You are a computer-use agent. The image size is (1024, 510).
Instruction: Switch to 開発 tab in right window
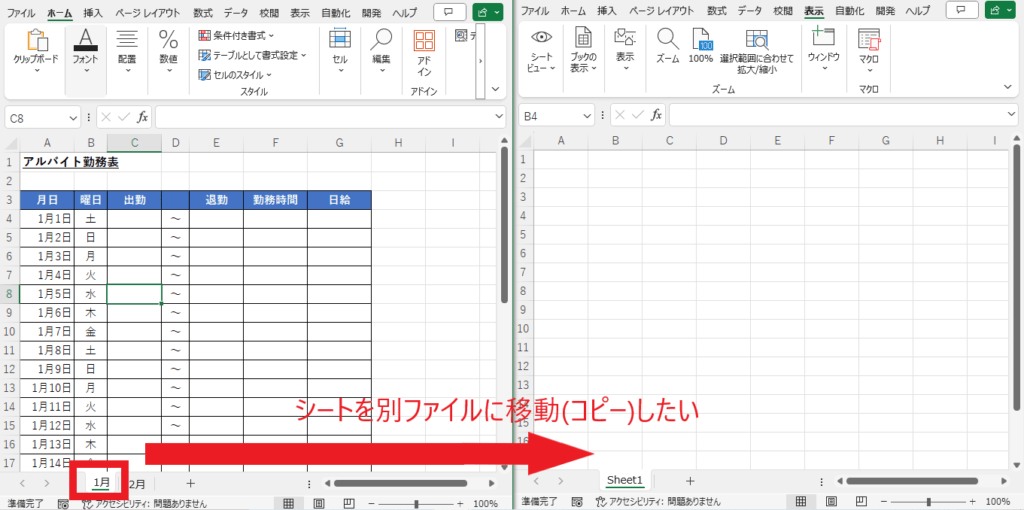(886, 10)
